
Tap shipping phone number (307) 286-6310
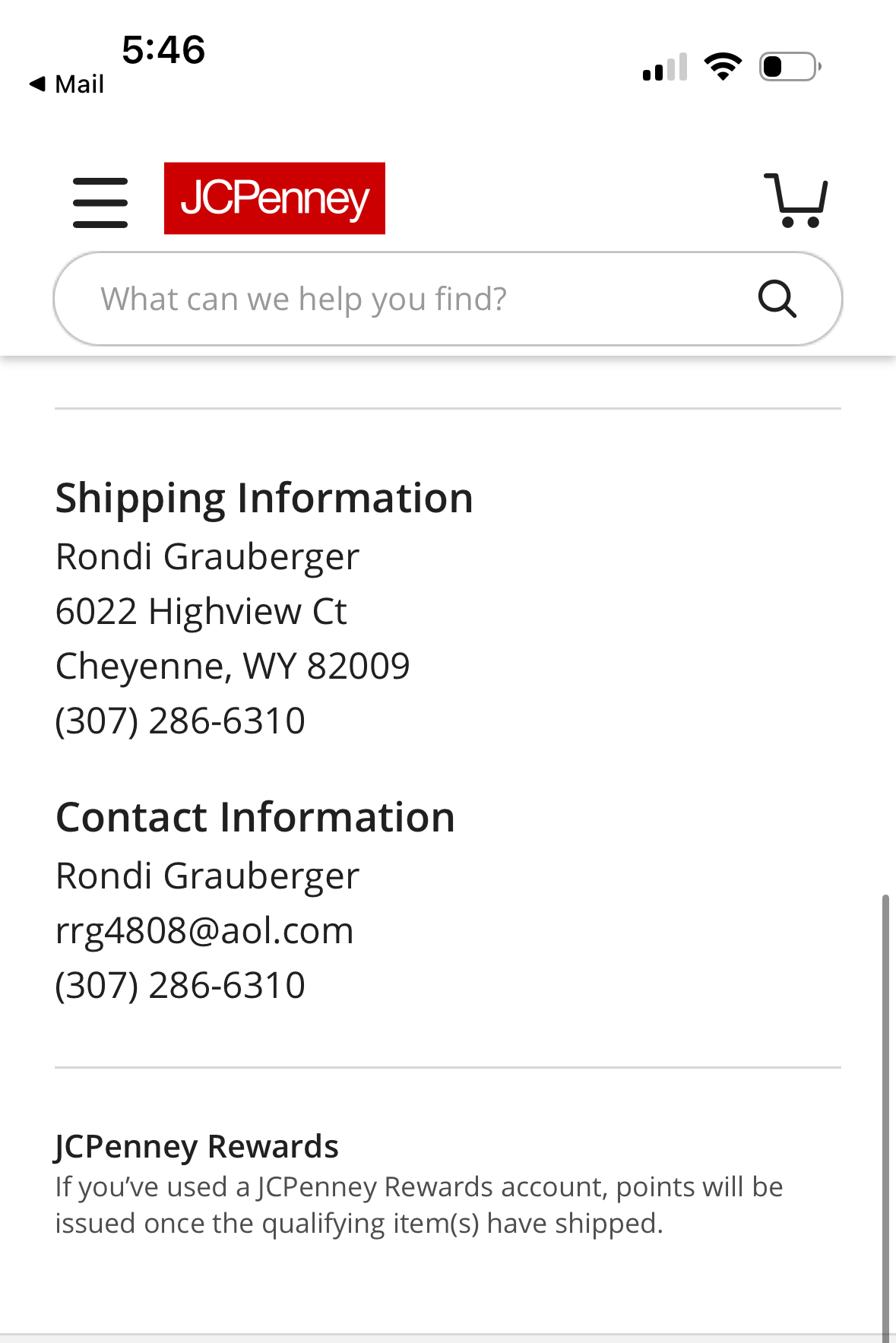(x=180, y=721)
